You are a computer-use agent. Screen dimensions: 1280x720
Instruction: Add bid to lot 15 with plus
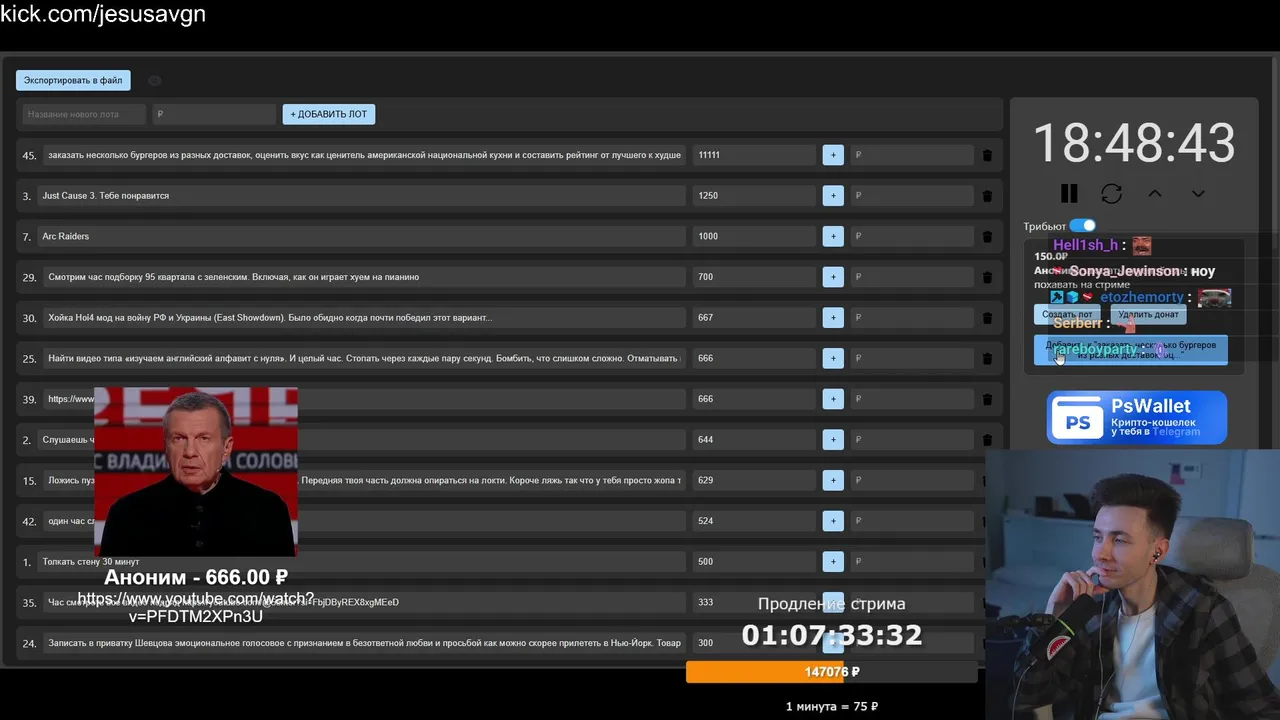(x=833, y=480)
